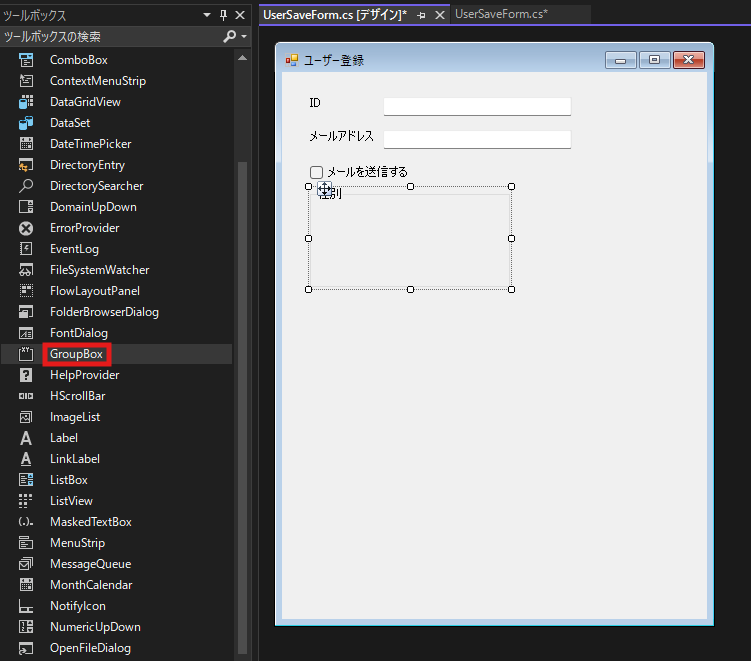
Task: Click the ImageList icon
Action: coord(26,417)
